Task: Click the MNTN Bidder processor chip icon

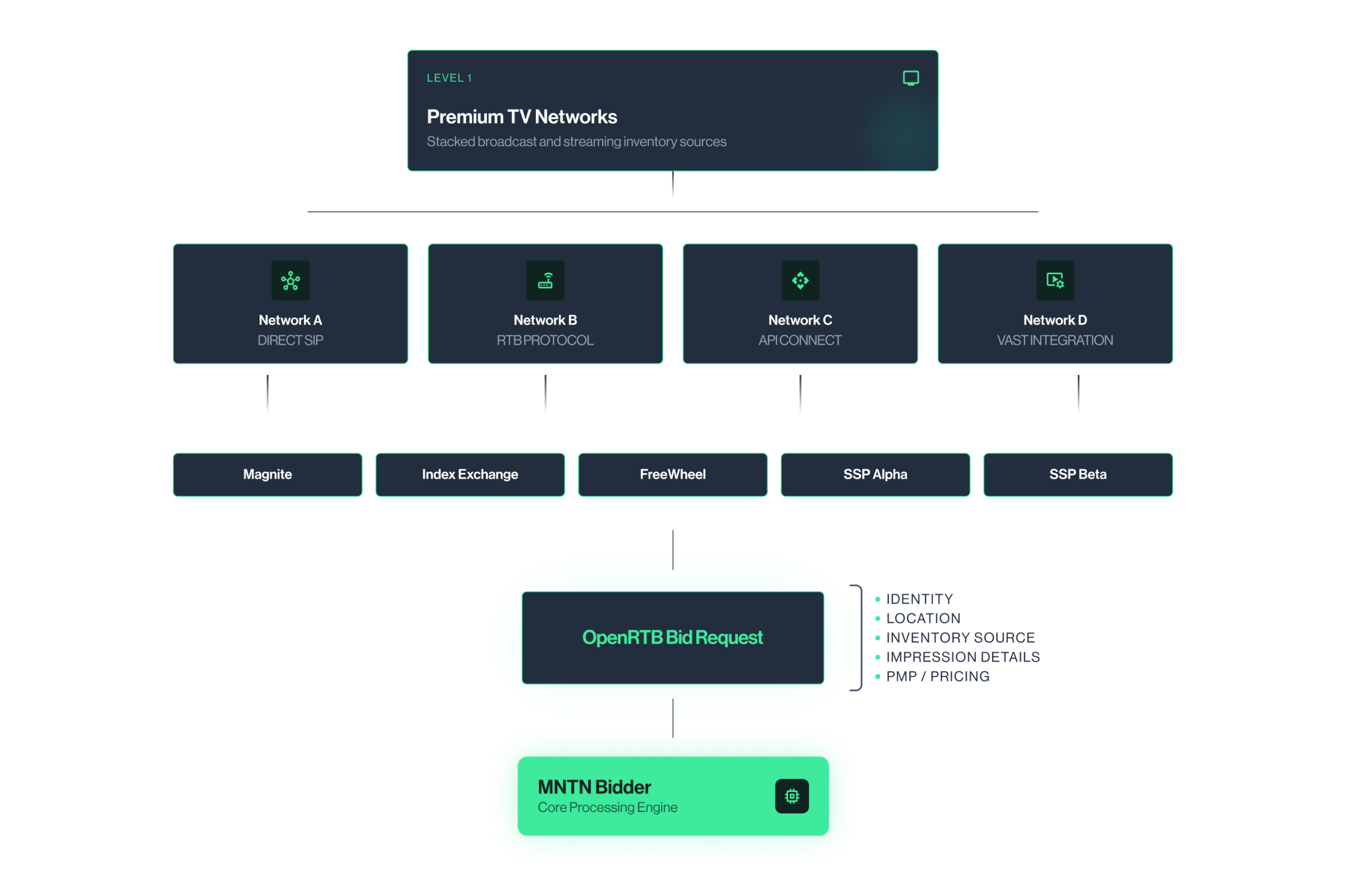Action: 792,796
